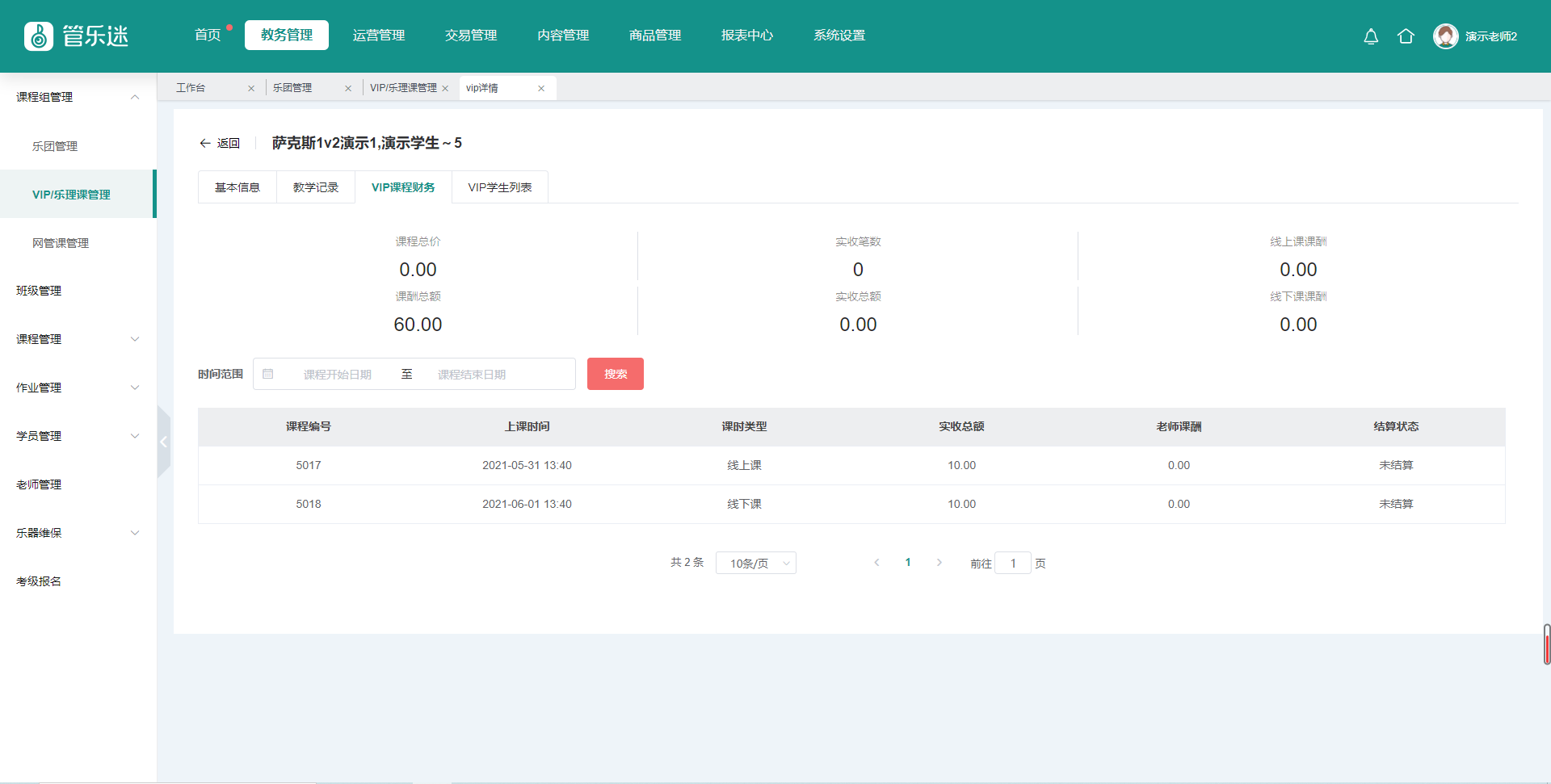Close the 乐团管理 tab
Screen dimensions: 1551x784
348,89
